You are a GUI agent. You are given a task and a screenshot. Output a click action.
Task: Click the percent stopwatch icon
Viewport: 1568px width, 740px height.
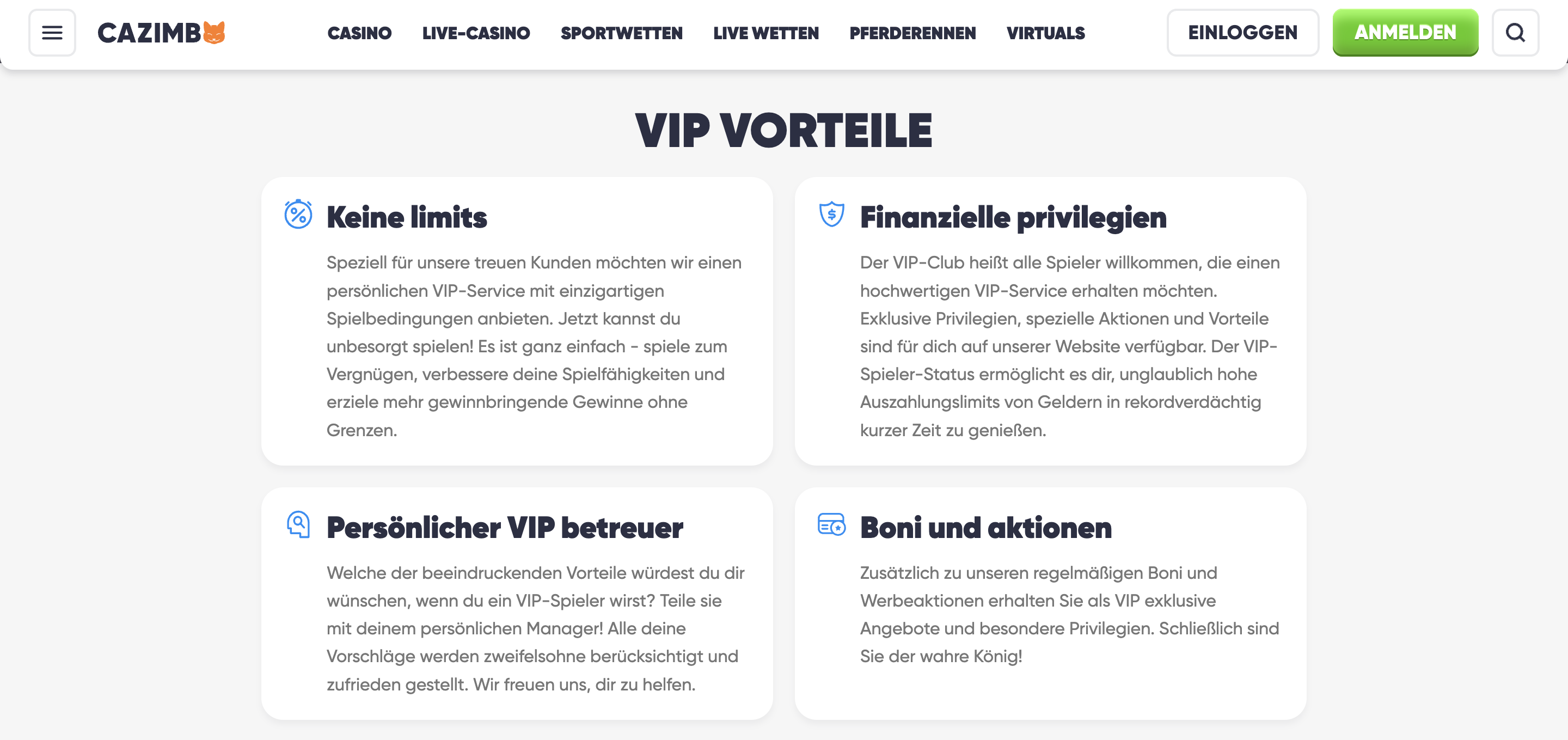298,214
